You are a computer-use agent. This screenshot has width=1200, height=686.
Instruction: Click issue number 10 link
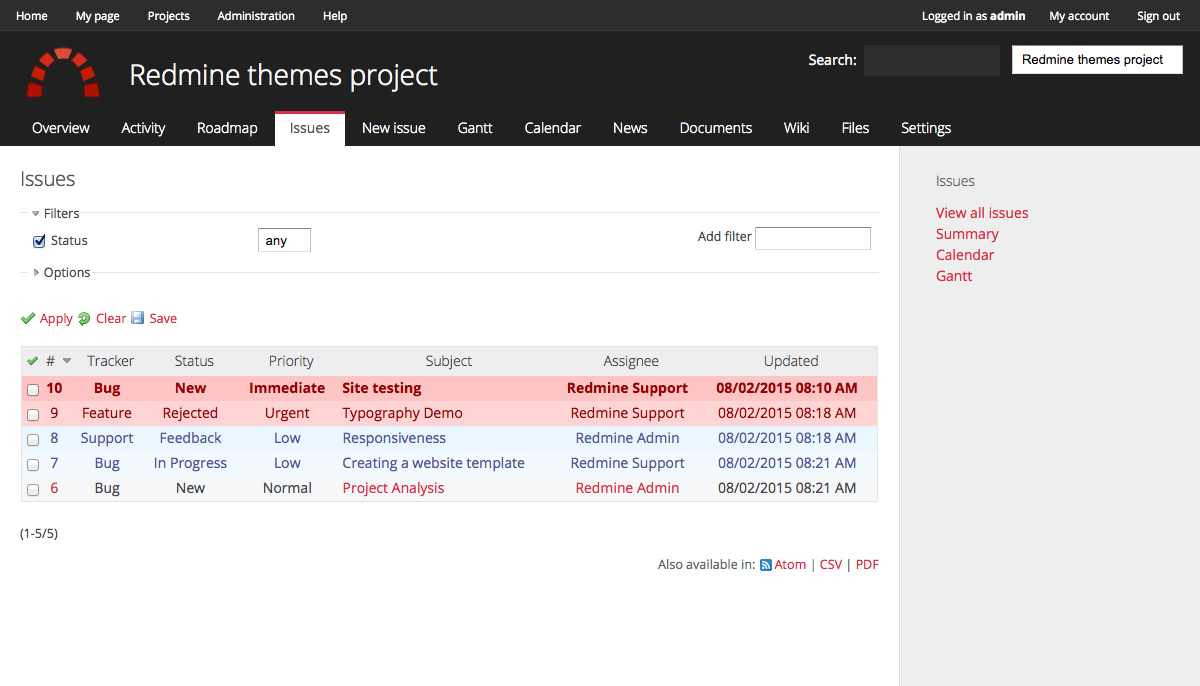54,388
